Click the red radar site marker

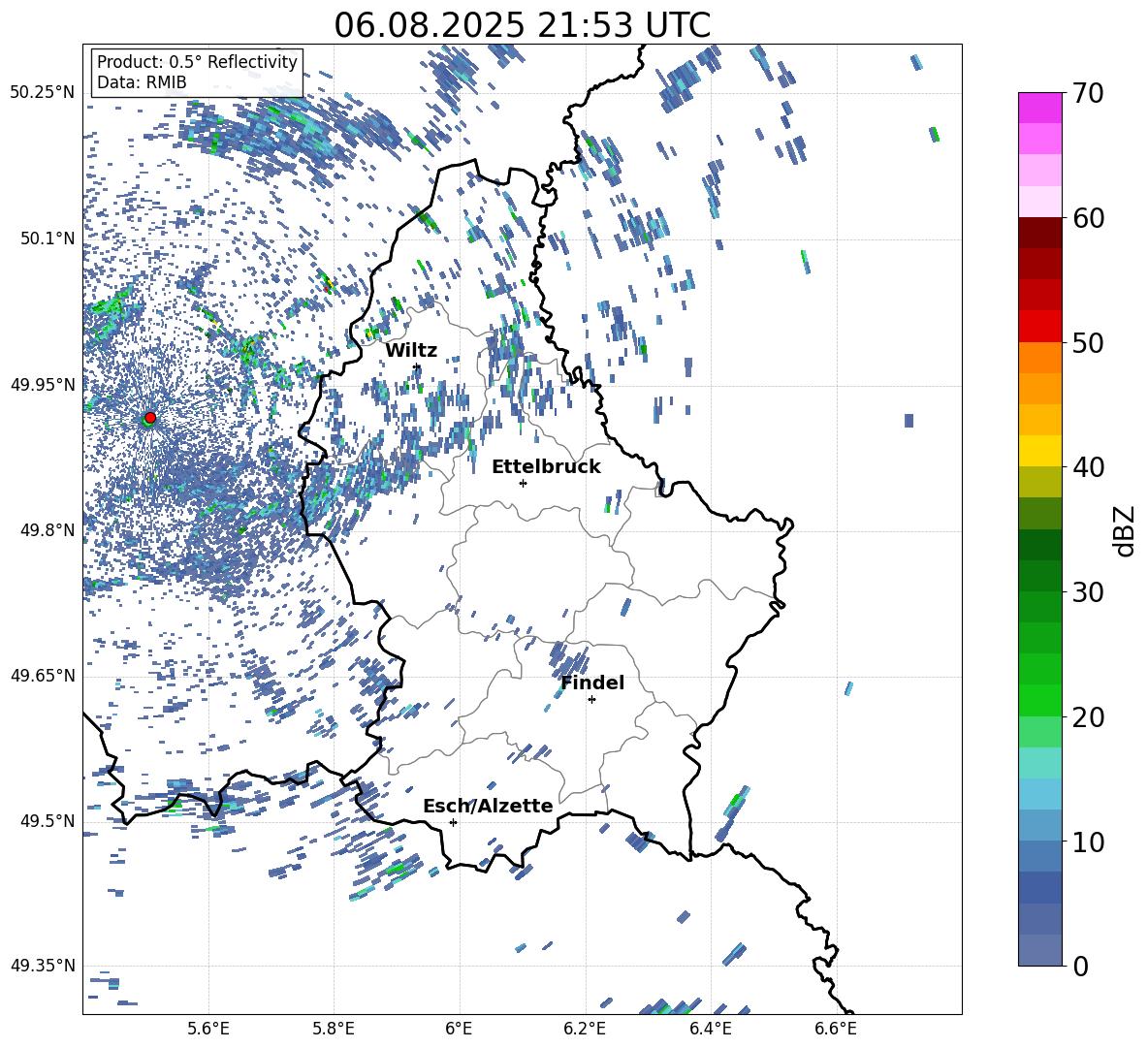click(x=150, y=418)
